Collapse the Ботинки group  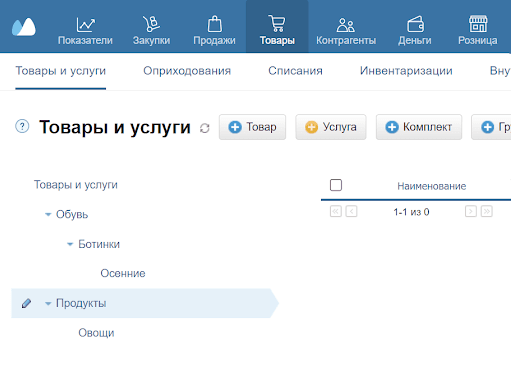pyautogui.click(x=70, y=244)
